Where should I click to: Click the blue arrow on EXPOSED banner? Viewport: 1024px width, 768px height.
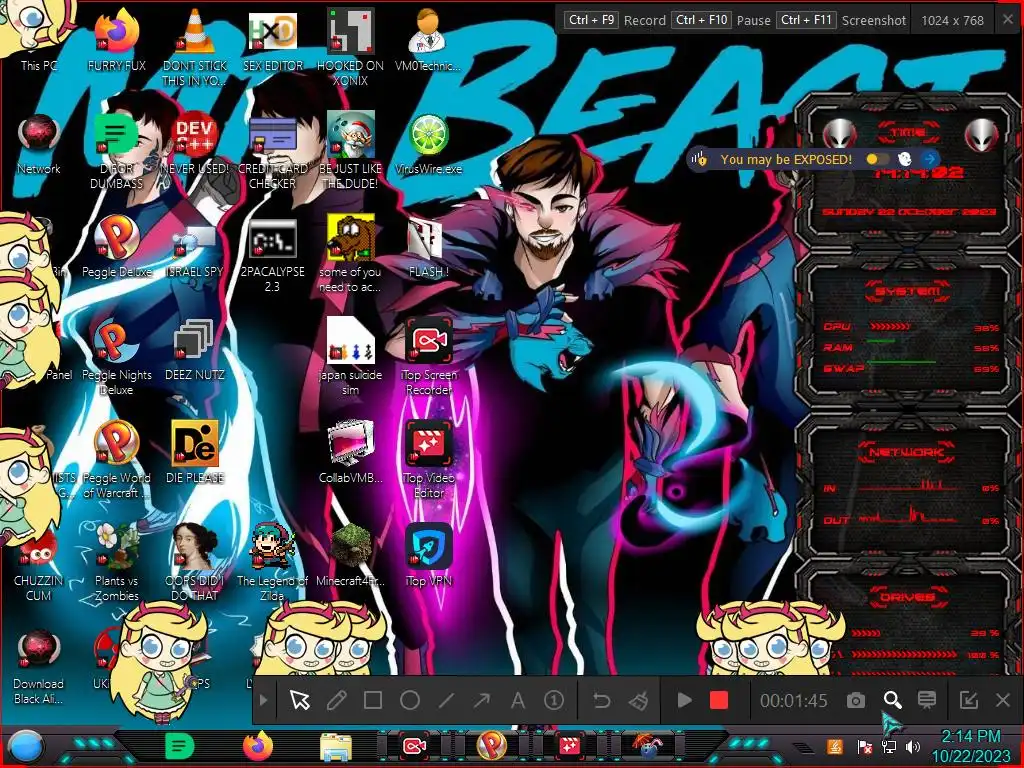click(x=929, y=159)
